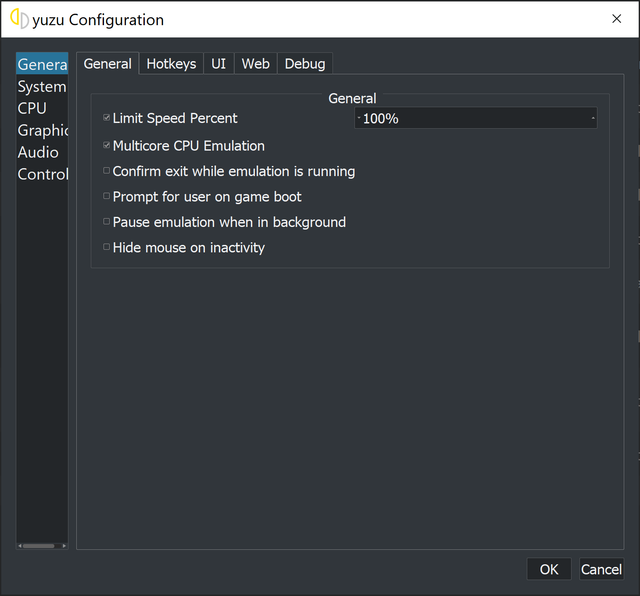Open Controls settings in sidebar

pos(42,175)
